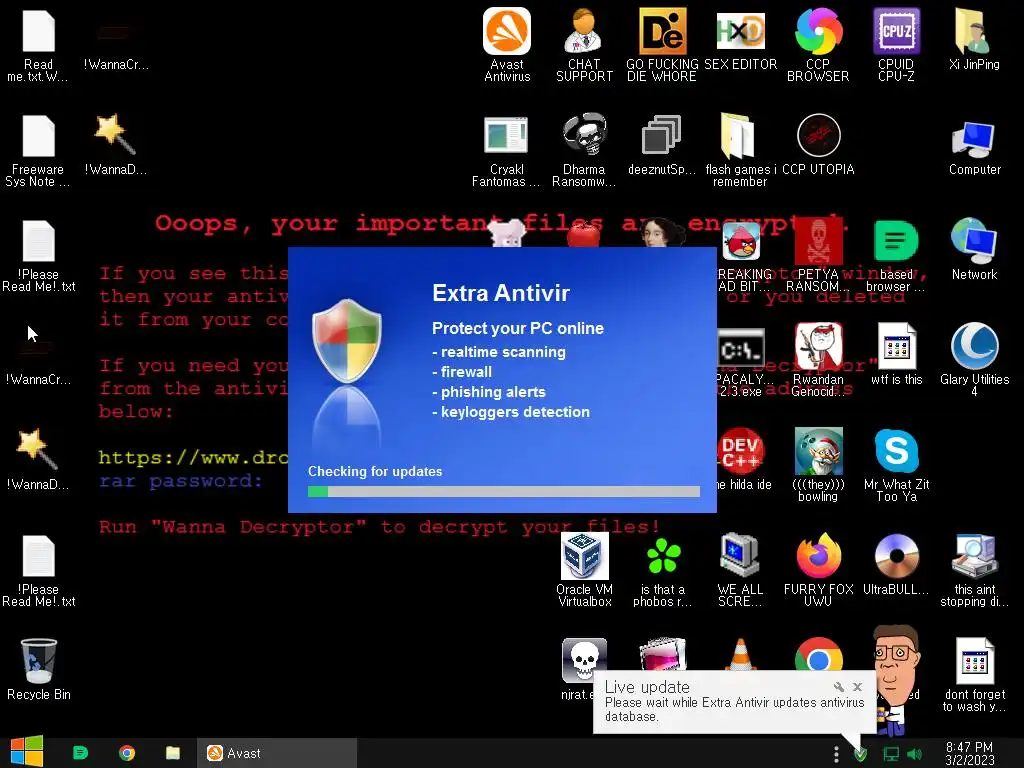Open the Recycle Bin
This screenshot has width=1024, height=768.
[x=39, y=669]
